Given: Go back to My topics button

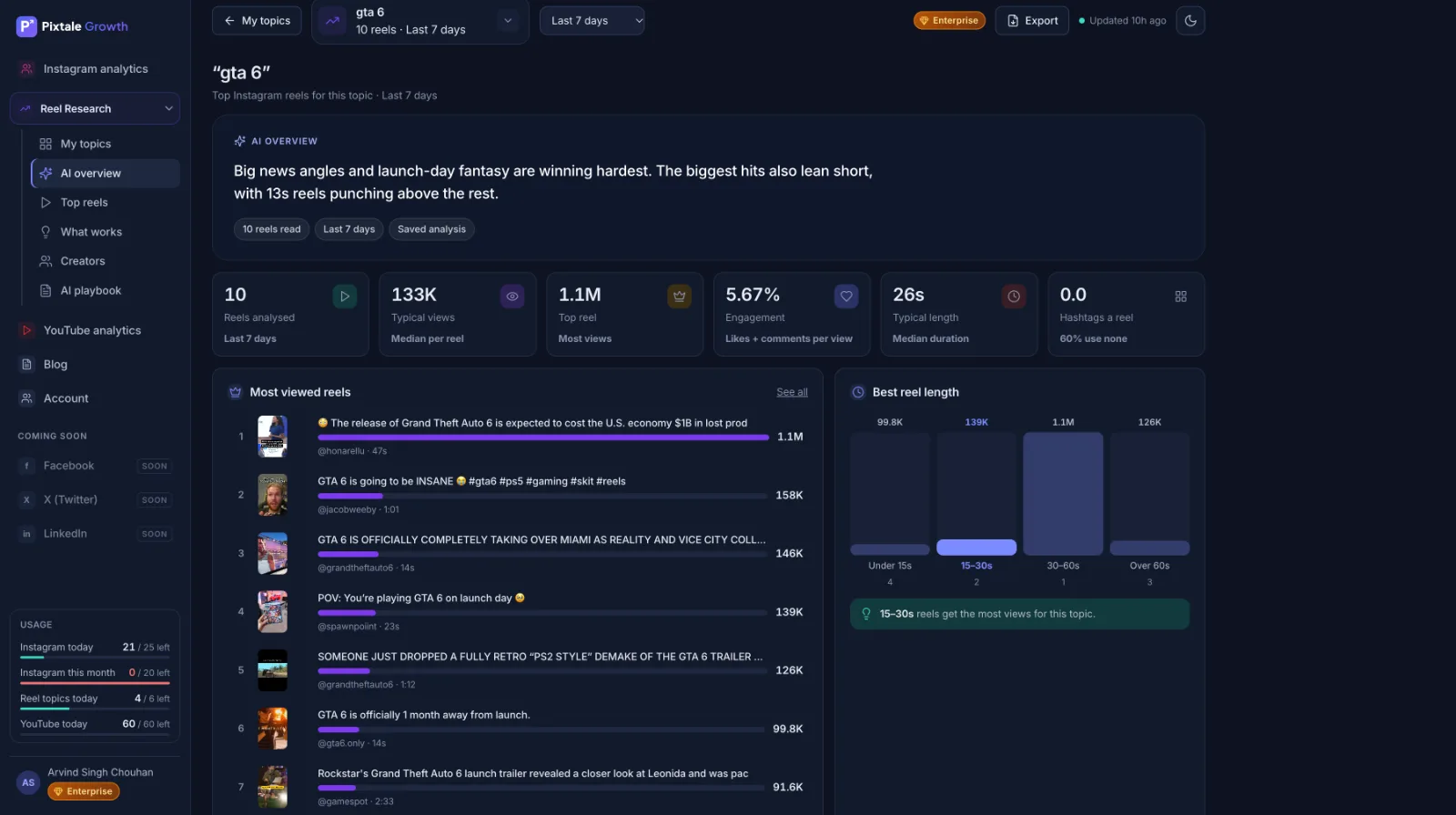Looking at the screenshot, I should 257,21.
